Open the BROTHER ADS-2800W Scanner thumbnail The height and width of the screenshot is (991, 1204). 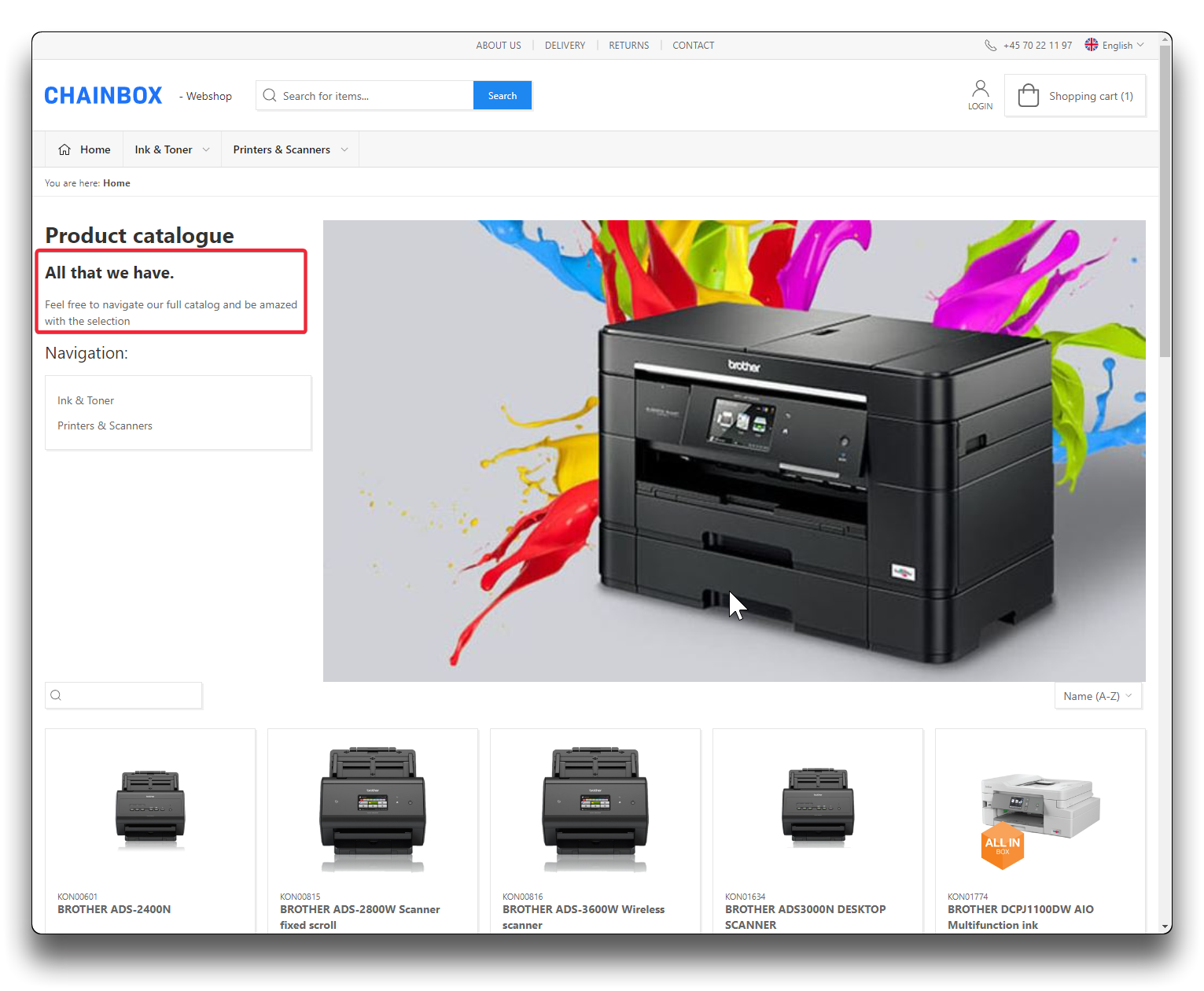coord(373,809)
